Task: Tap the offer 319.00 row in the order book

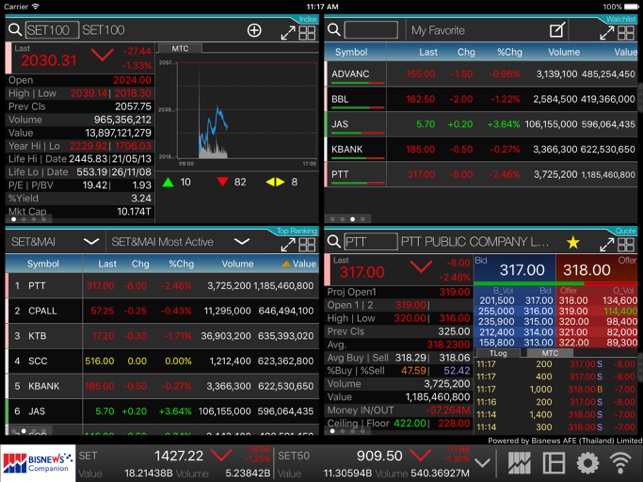Action: click(x=597, y=311)
